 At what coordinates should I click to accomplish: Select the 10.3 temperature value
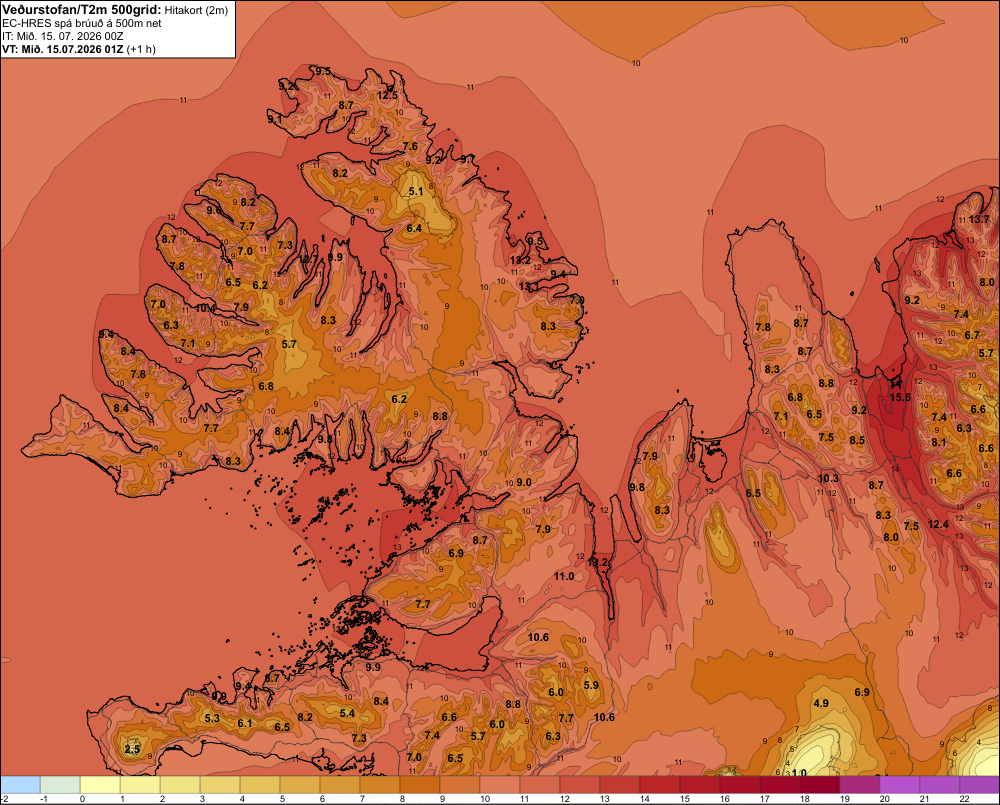828,478
